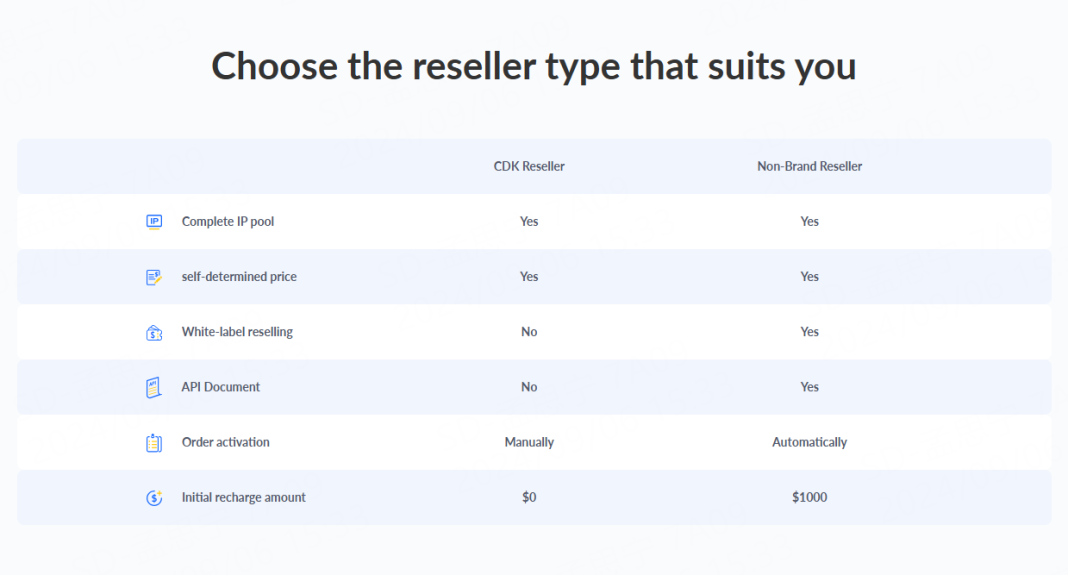Click the $0 recharge amount value

pos(529,497)
